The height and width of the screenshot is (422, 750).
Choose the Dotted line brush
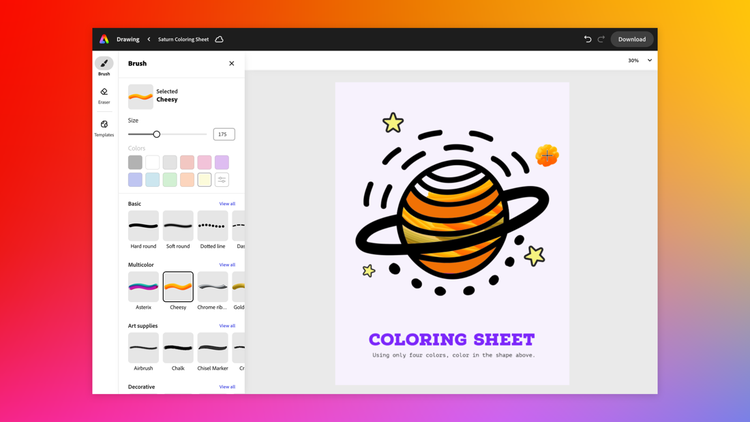(x=212, y=226)
